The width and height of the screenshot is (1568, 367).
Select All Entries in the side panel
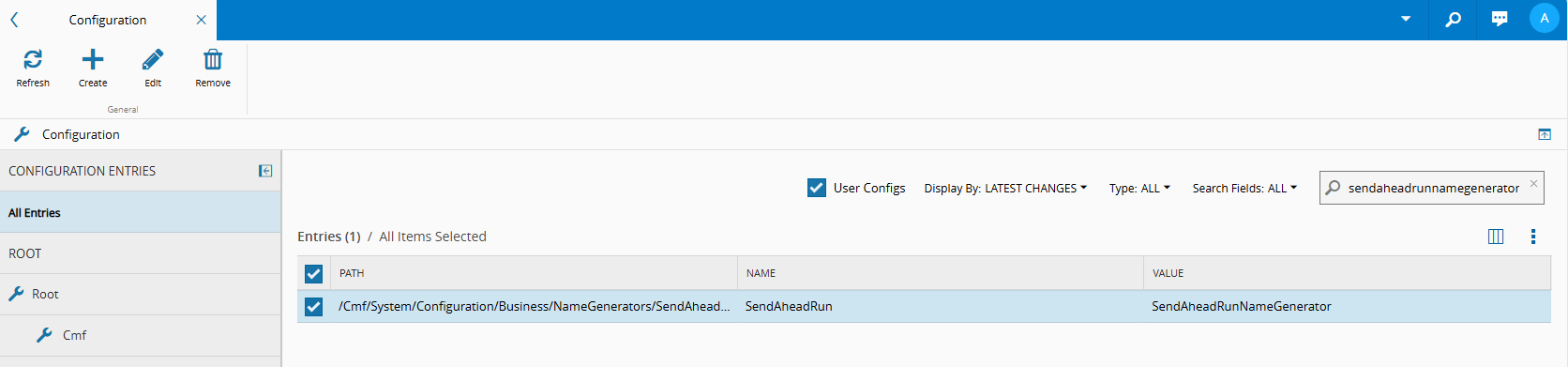coord(141,212)
